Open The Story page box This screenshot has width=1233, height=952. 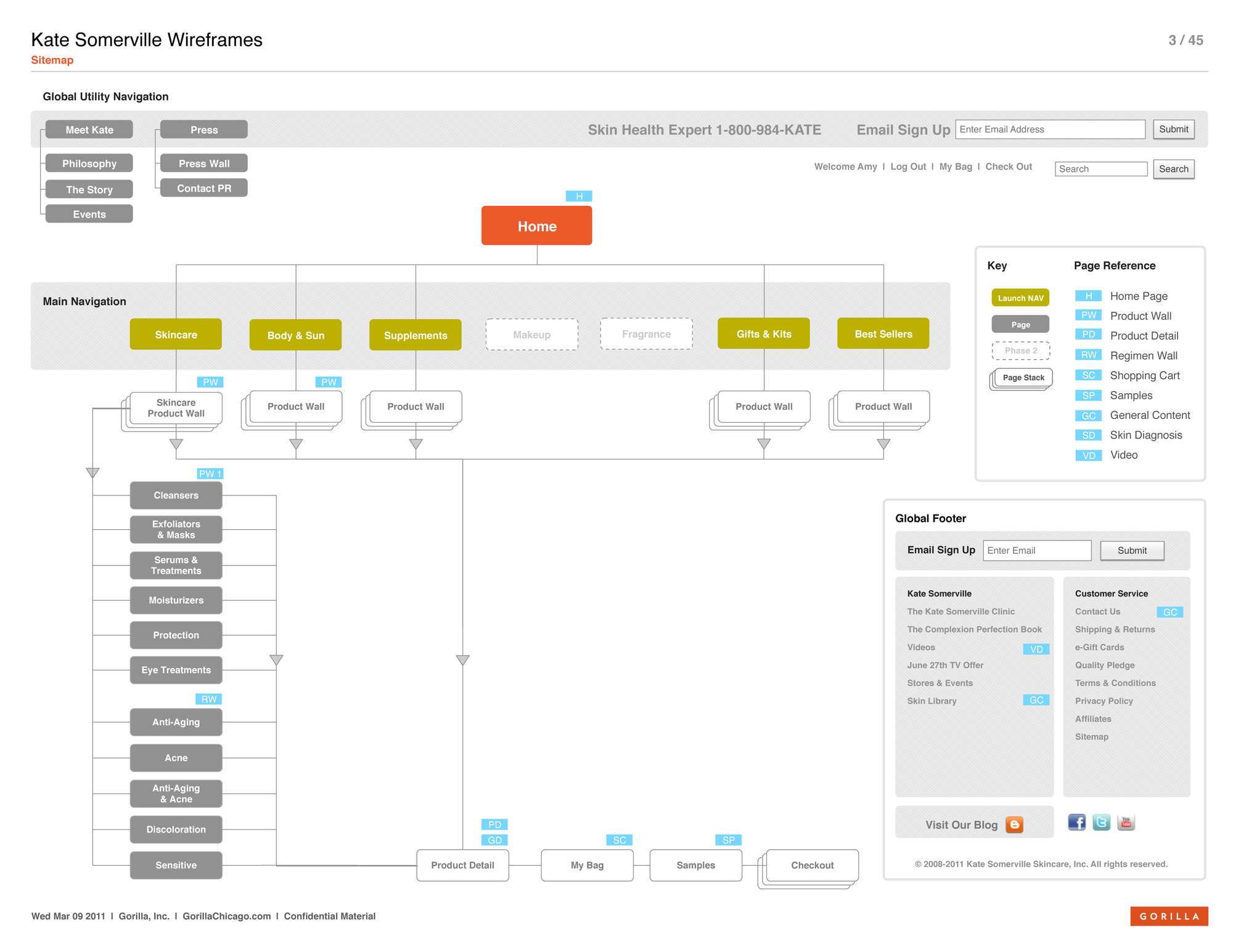[x=89, y=189]
